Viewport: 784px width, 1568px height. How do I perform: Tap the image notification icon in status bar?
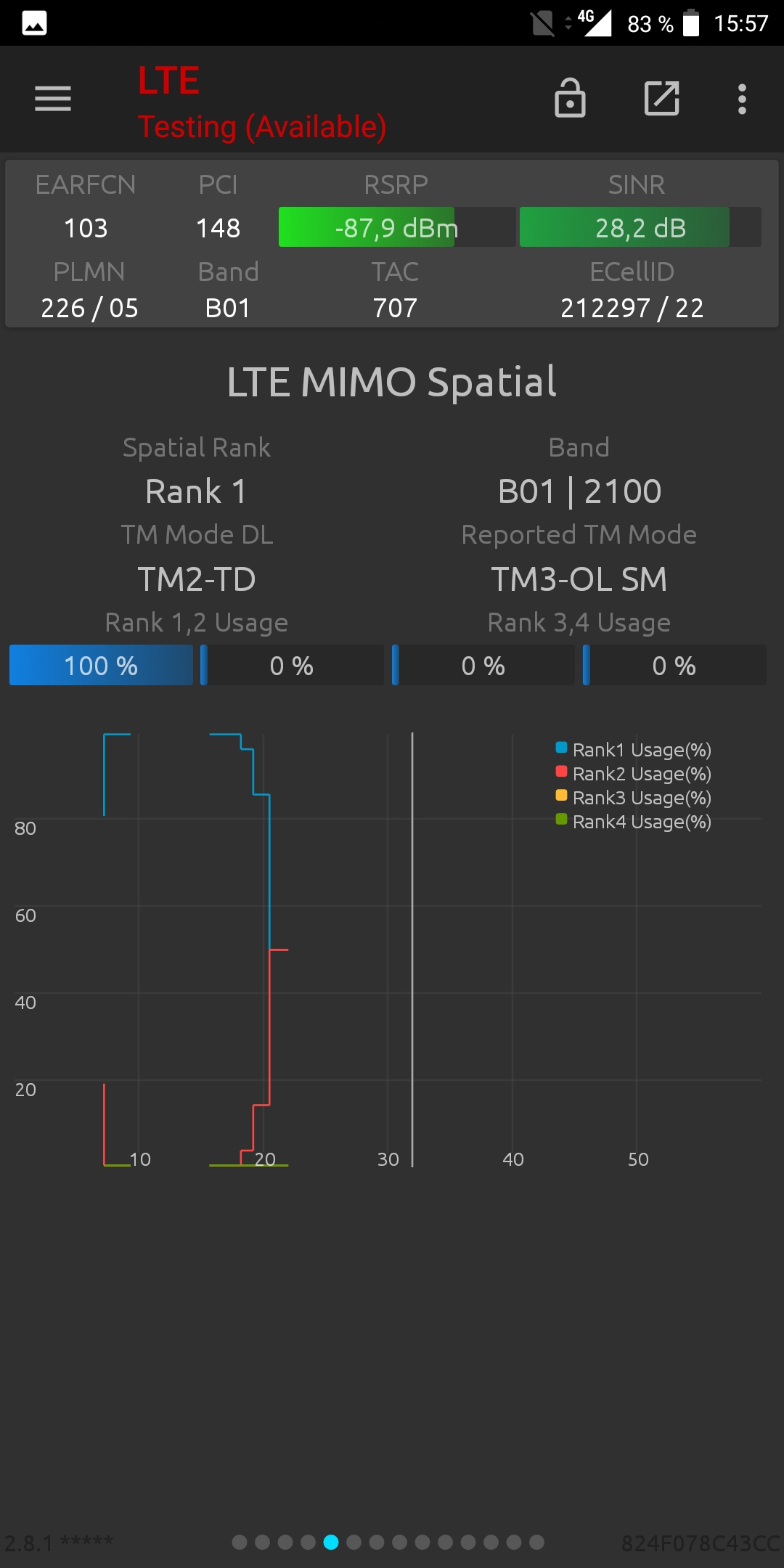tap(35, 23)
